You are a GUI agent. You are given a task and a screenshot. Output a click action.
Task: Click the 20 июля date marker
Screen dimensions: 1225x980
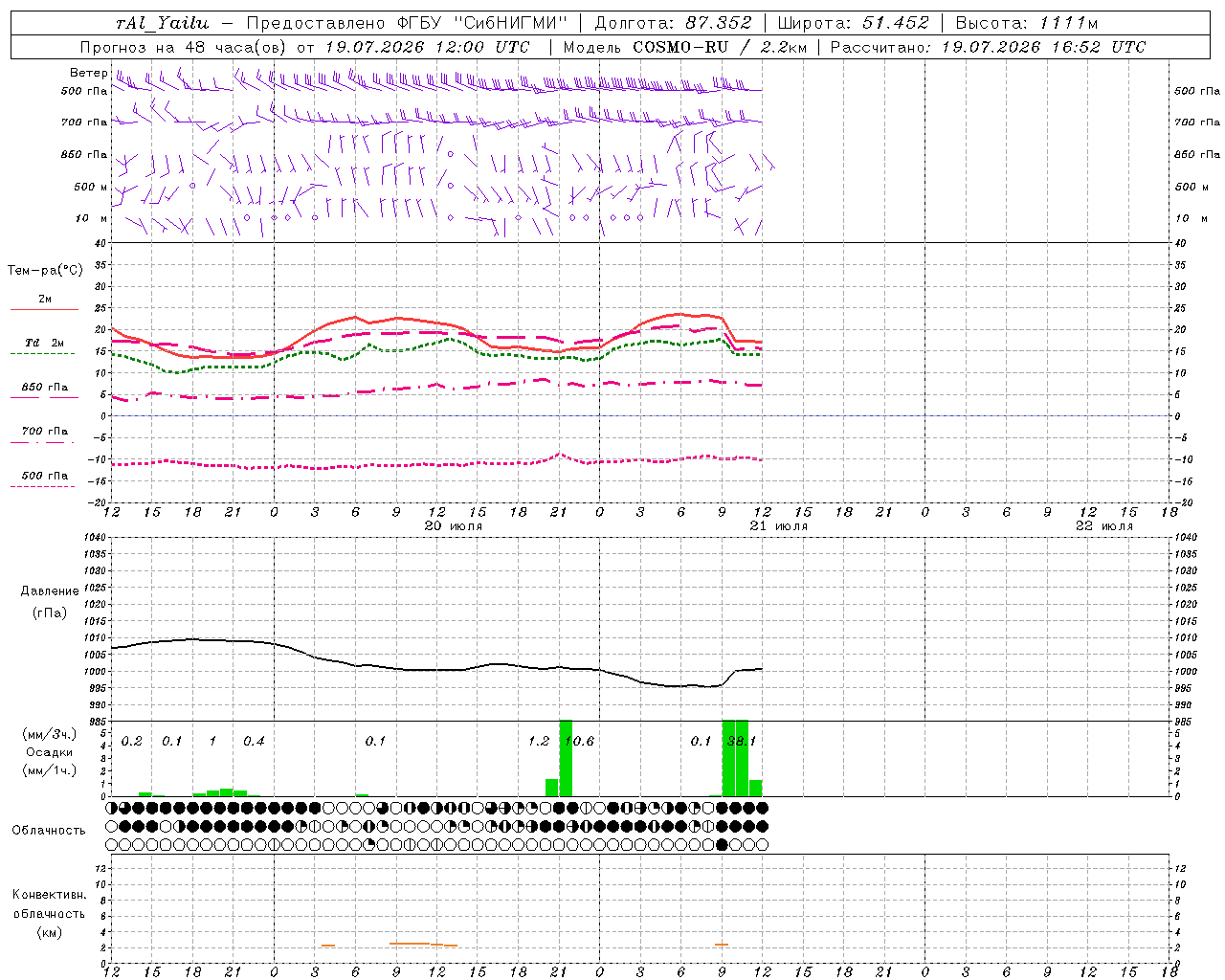(454, 526)
